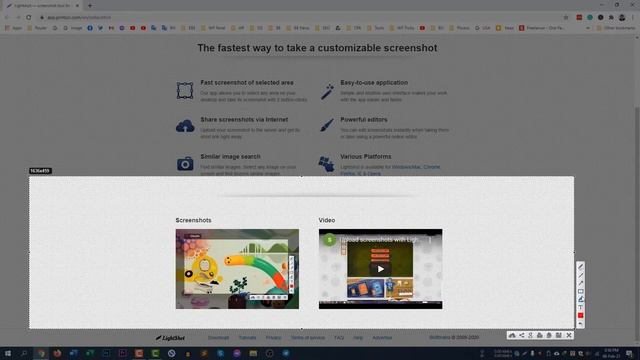Reload the page in Chrome

29,18
